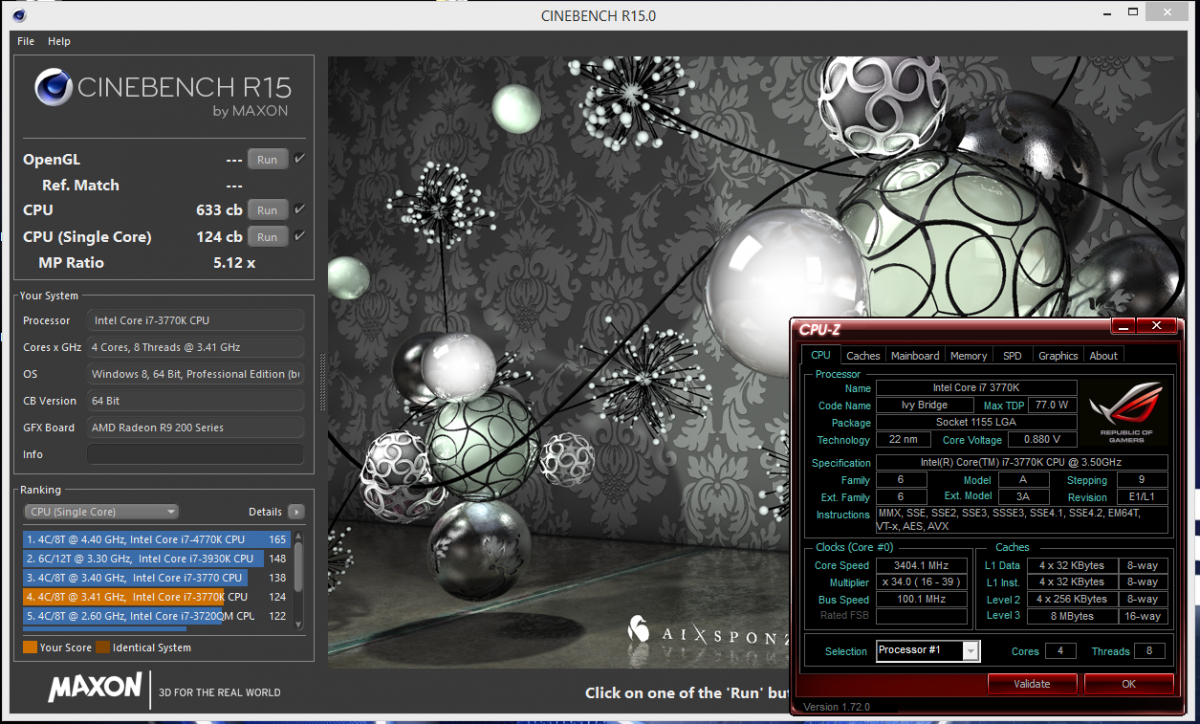Screen dimensions: 1200x724
Task: Click the single core score 124 cb
Action: point(219,237)
